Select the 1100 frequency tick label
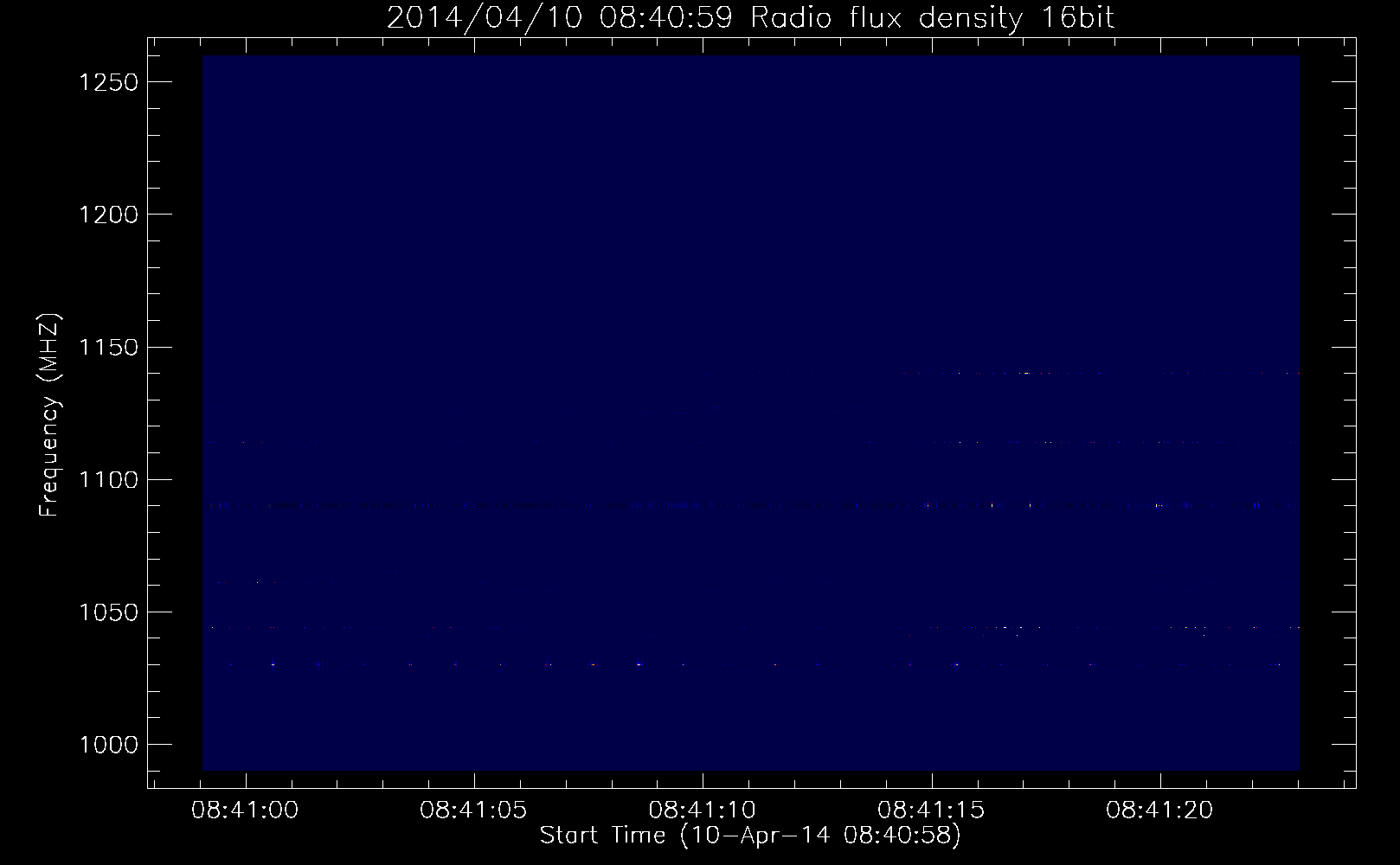1400x865 pixels. pos(109,480)
